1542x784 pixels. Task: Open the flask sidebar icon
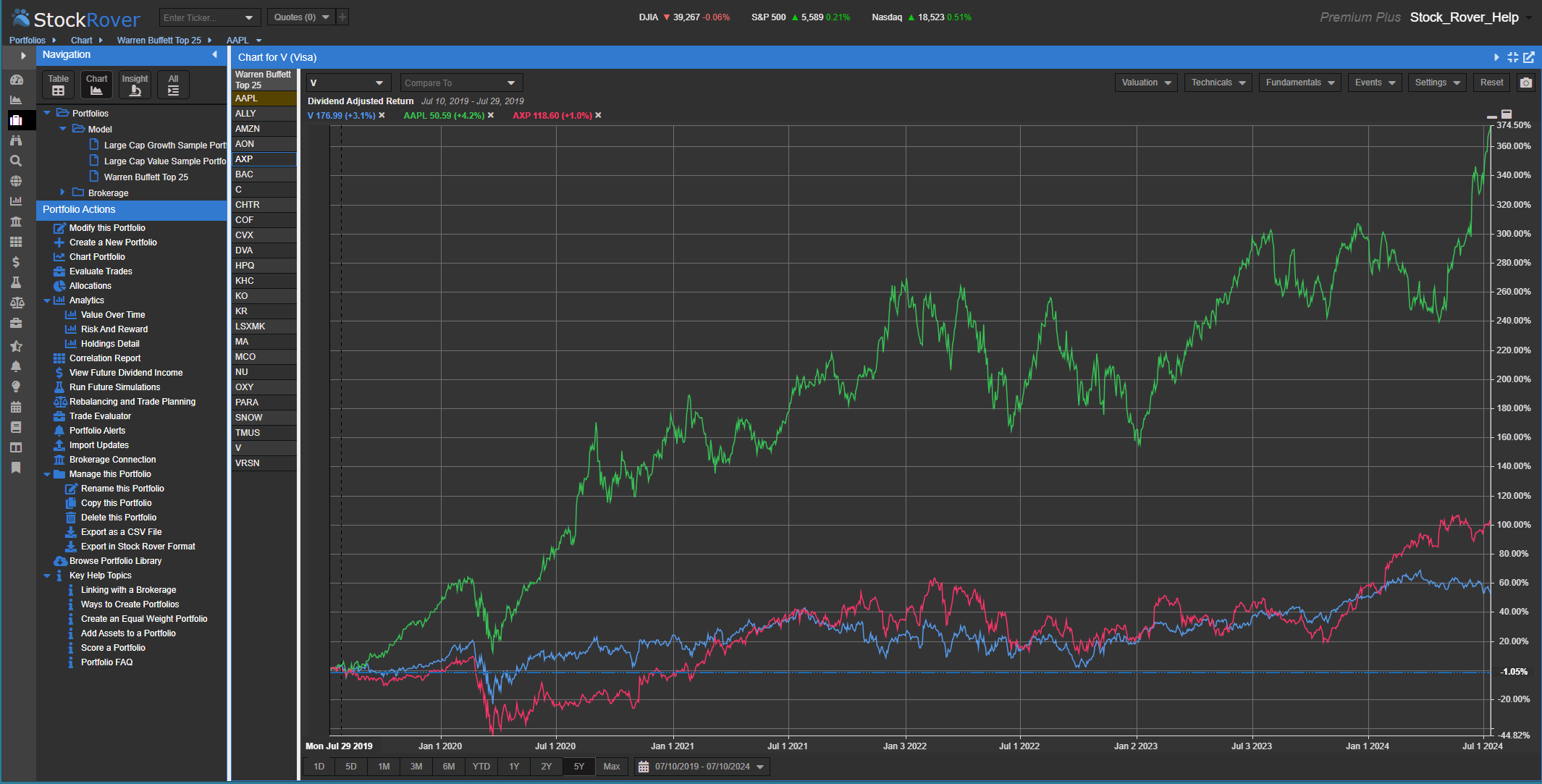tap(16, 282)
